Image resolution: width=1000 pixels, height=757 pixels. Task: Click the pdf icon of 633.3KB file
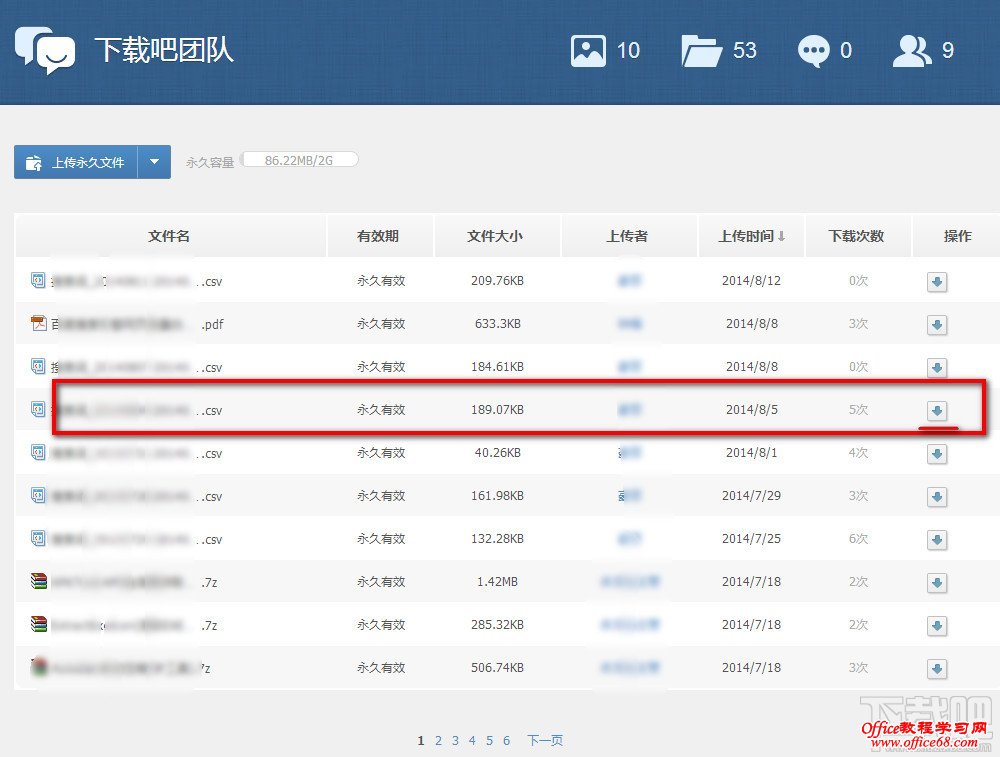(38, 323)
